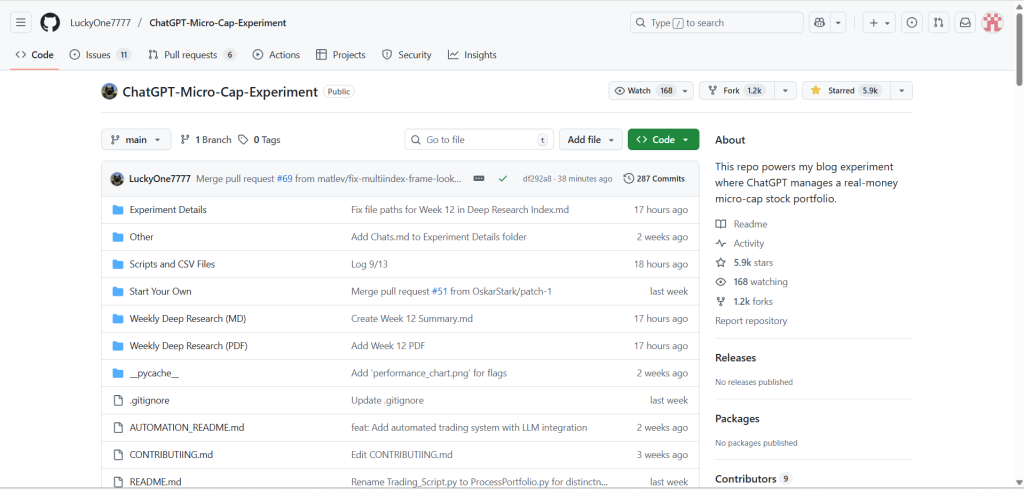Open the Security tab
The width and height of the screenshot is (1024, 489).
pos(406,55)
